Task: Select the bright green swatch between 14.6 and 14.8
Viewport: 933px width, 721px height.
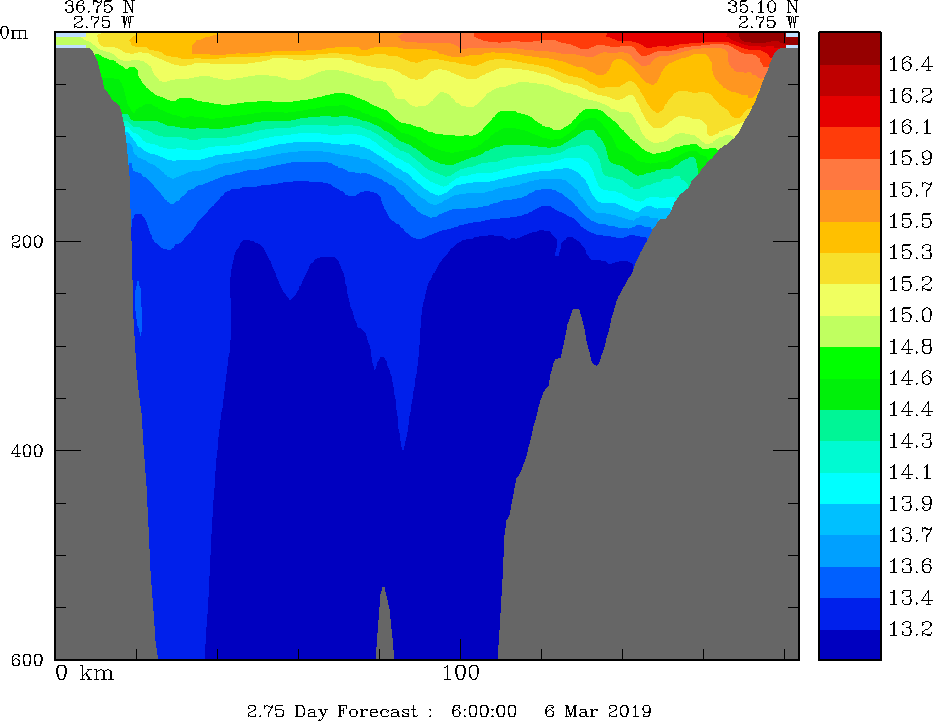Action: click(850, 363)
